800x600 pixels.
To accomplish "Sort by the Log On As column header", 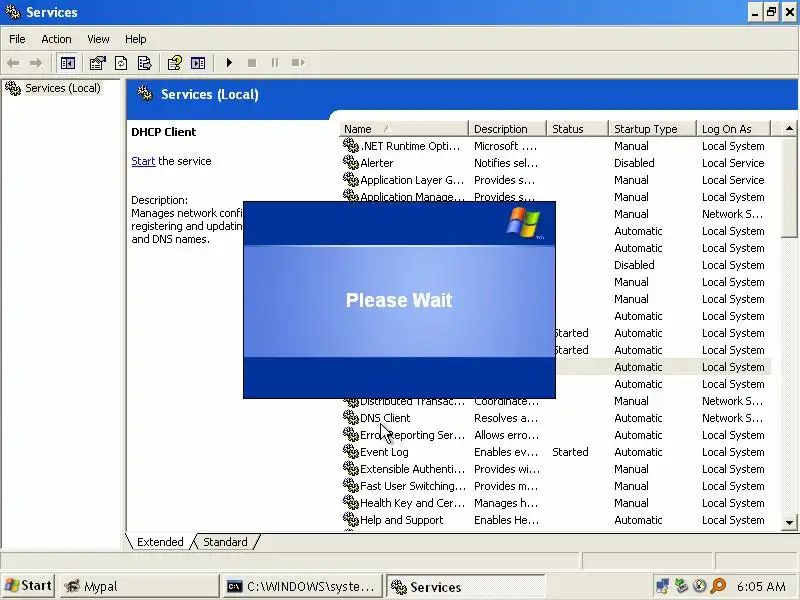I will (733, 129).
